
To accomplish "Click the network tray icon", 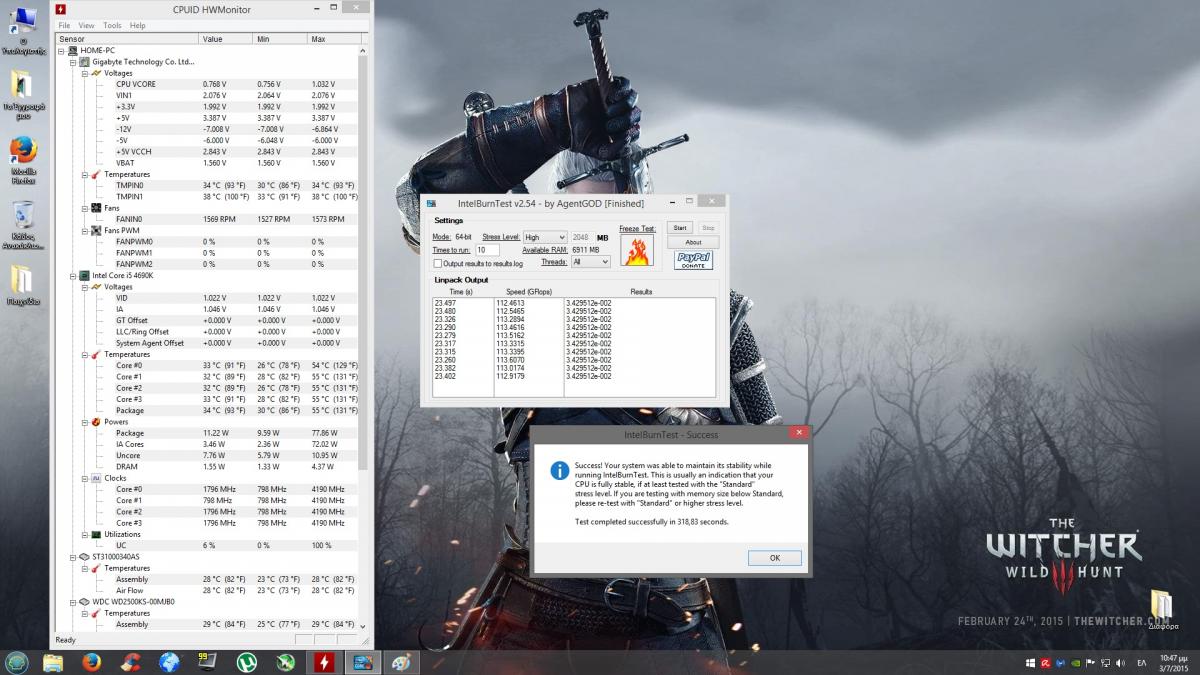I will (x=1104, y=662).
